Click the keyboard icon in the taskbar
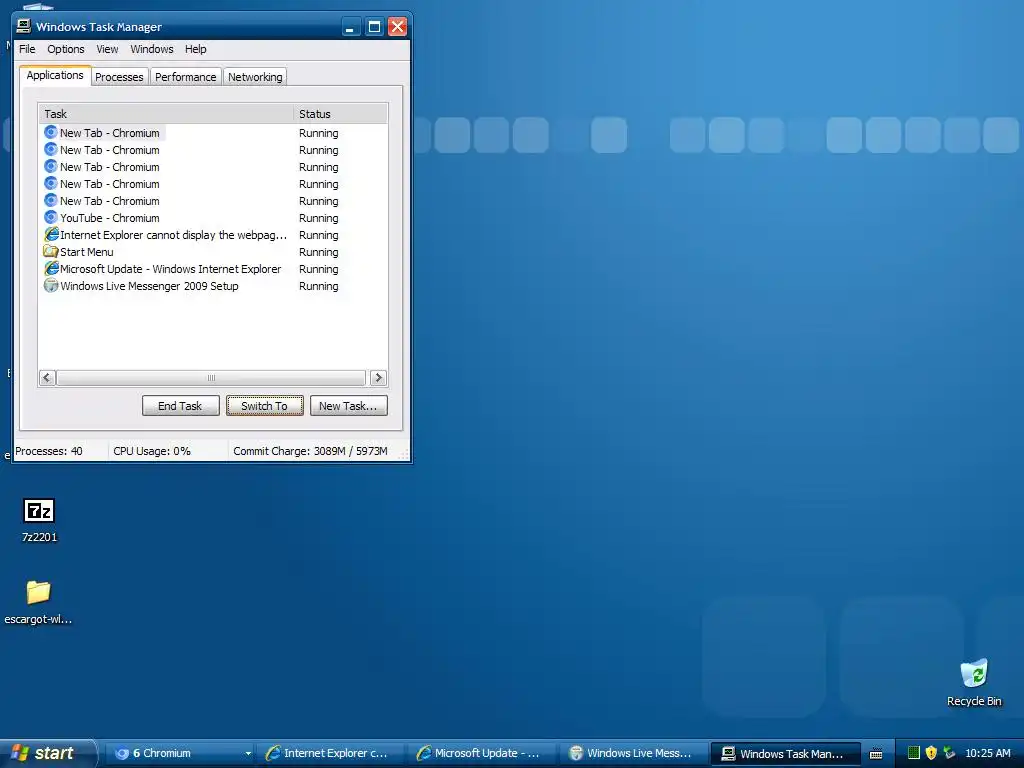Screen dimensions: 1024x768 (x=876, y=754)
